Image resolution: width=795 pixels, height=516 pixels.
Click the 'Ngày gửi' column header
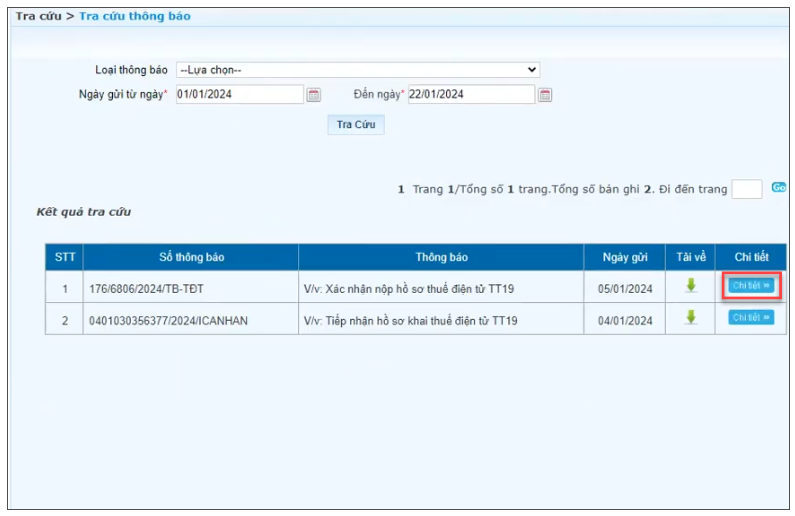click(625, 257)
